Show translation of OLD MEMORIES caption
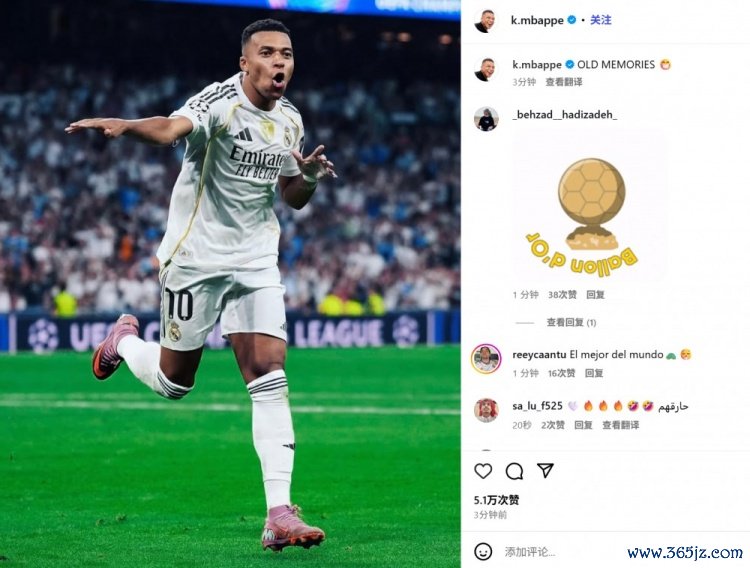Image resolution: width=750 pixels, height=568 pixels. pos(564,82)
